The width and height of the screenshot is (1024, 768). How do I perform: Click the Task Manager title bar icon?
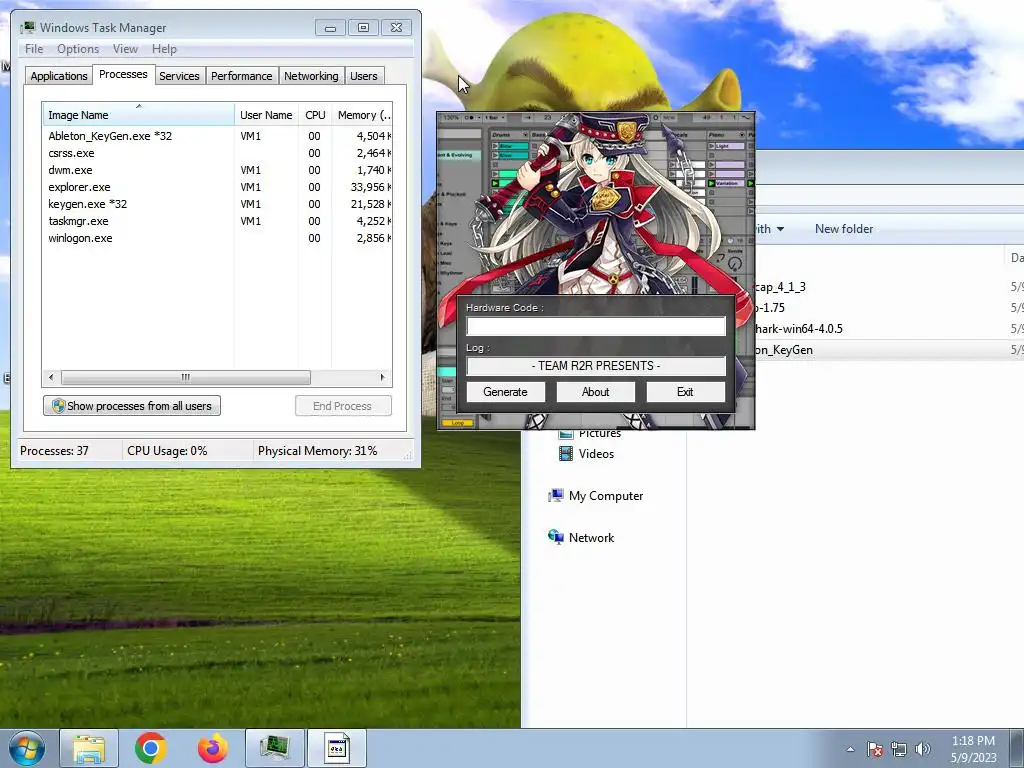pos(28,27)
